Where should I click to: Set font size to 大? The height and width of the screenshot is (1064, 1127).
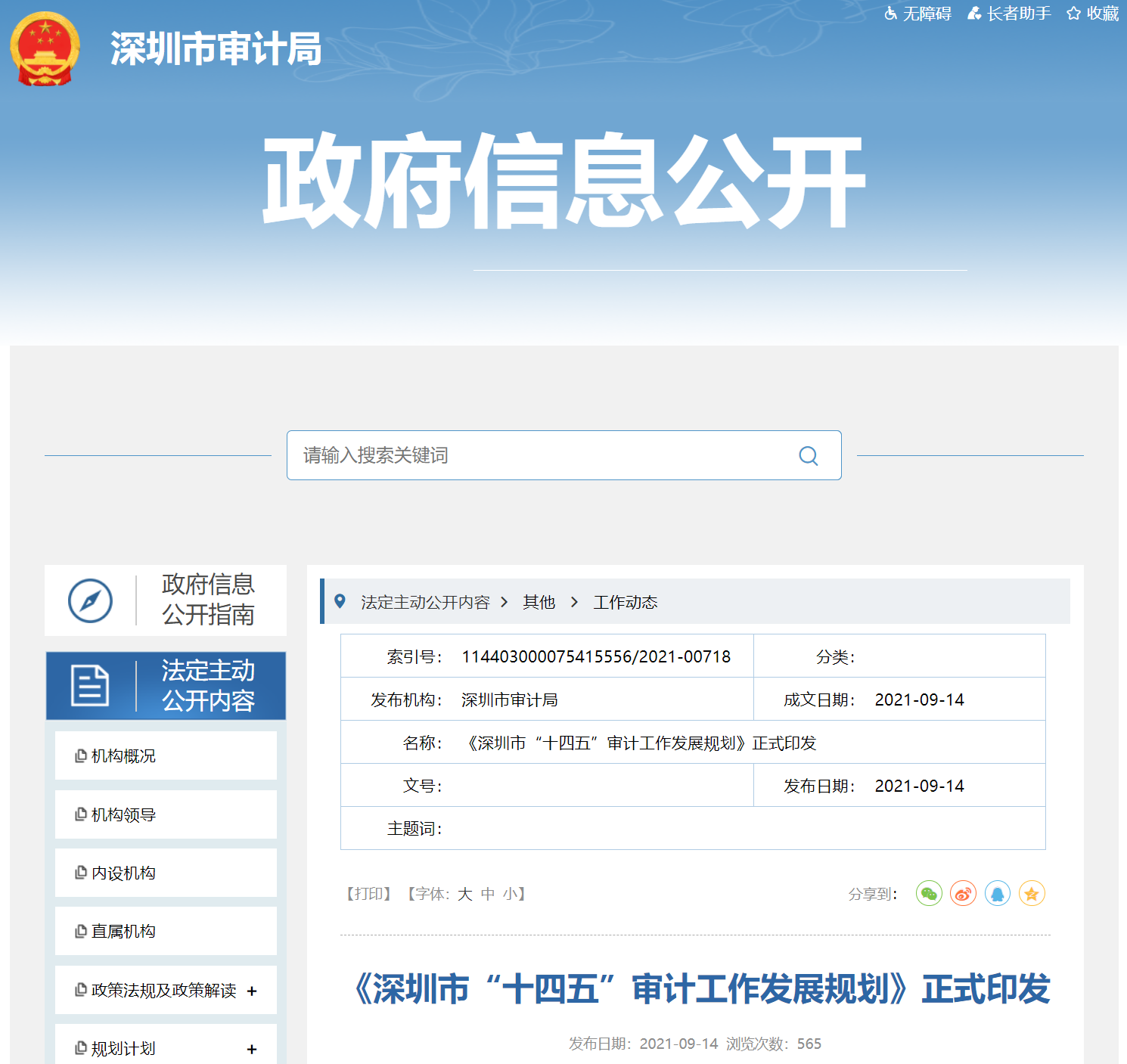coord(464,894)
